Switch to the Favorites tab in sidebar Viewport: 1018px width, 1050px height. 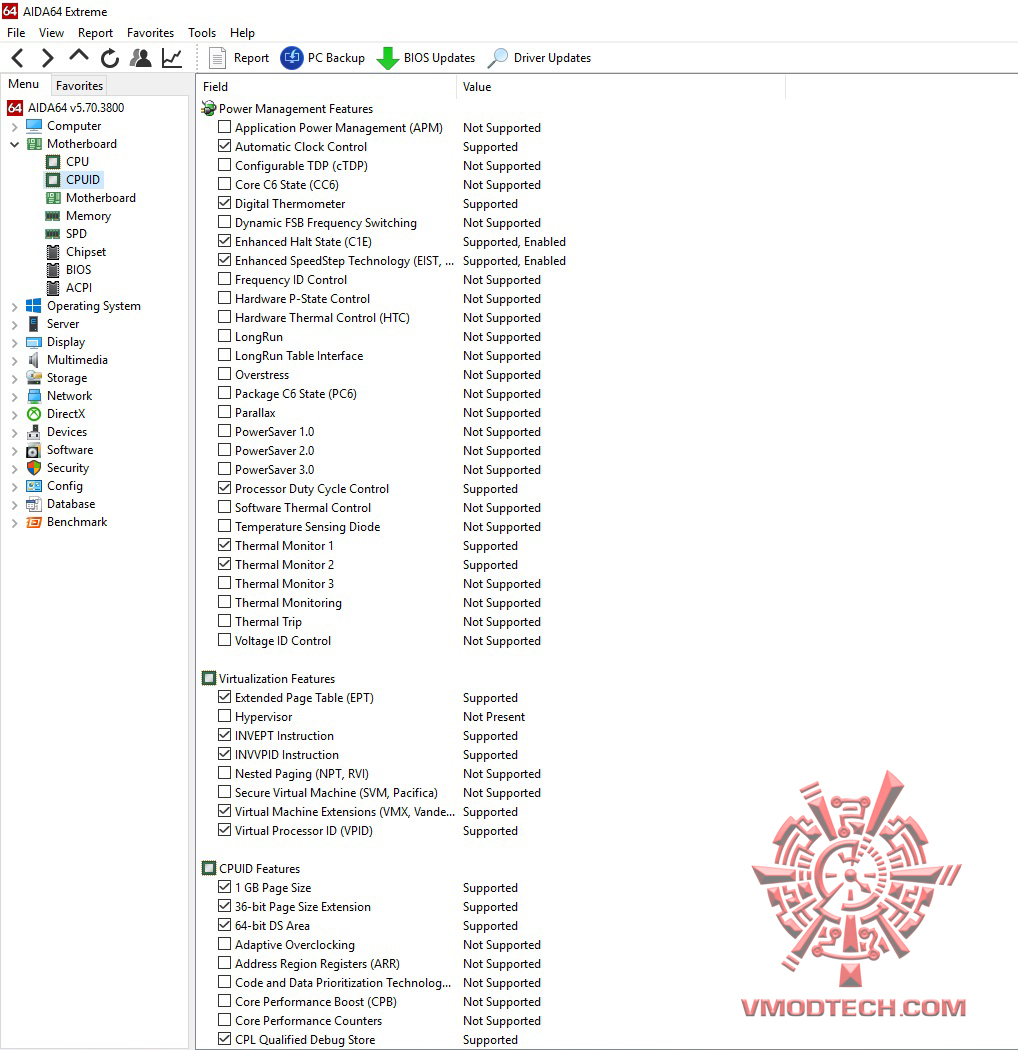tap(79, 86)
